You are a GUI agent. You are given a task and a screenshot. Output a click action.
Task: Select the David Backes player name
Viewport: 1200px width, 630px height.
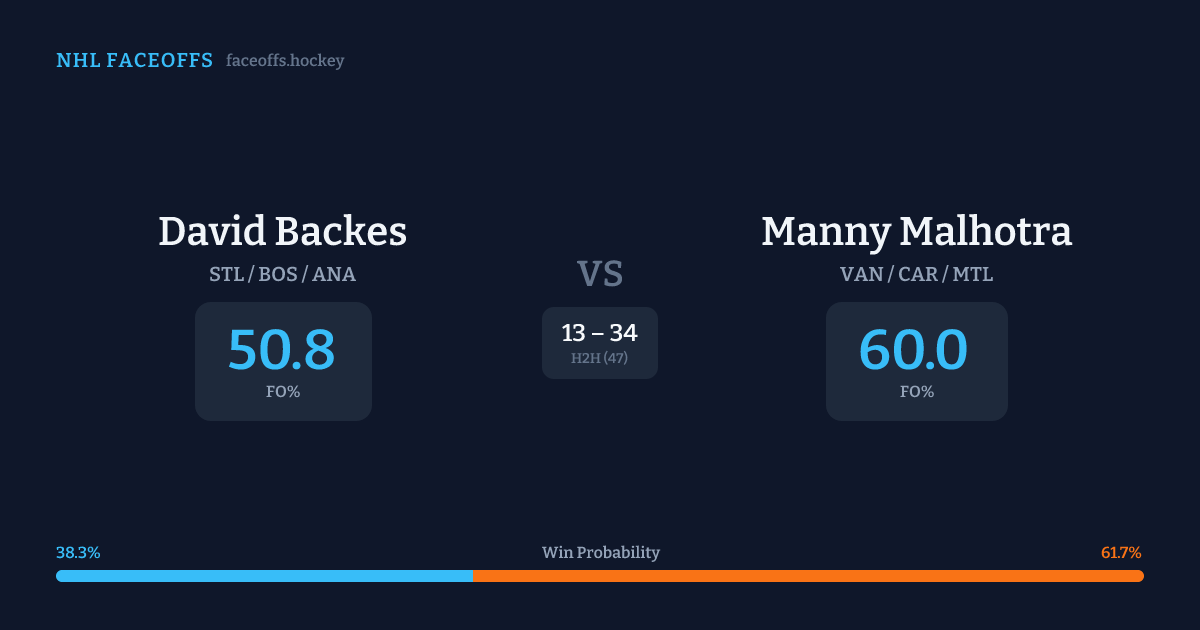pos(282,232)
